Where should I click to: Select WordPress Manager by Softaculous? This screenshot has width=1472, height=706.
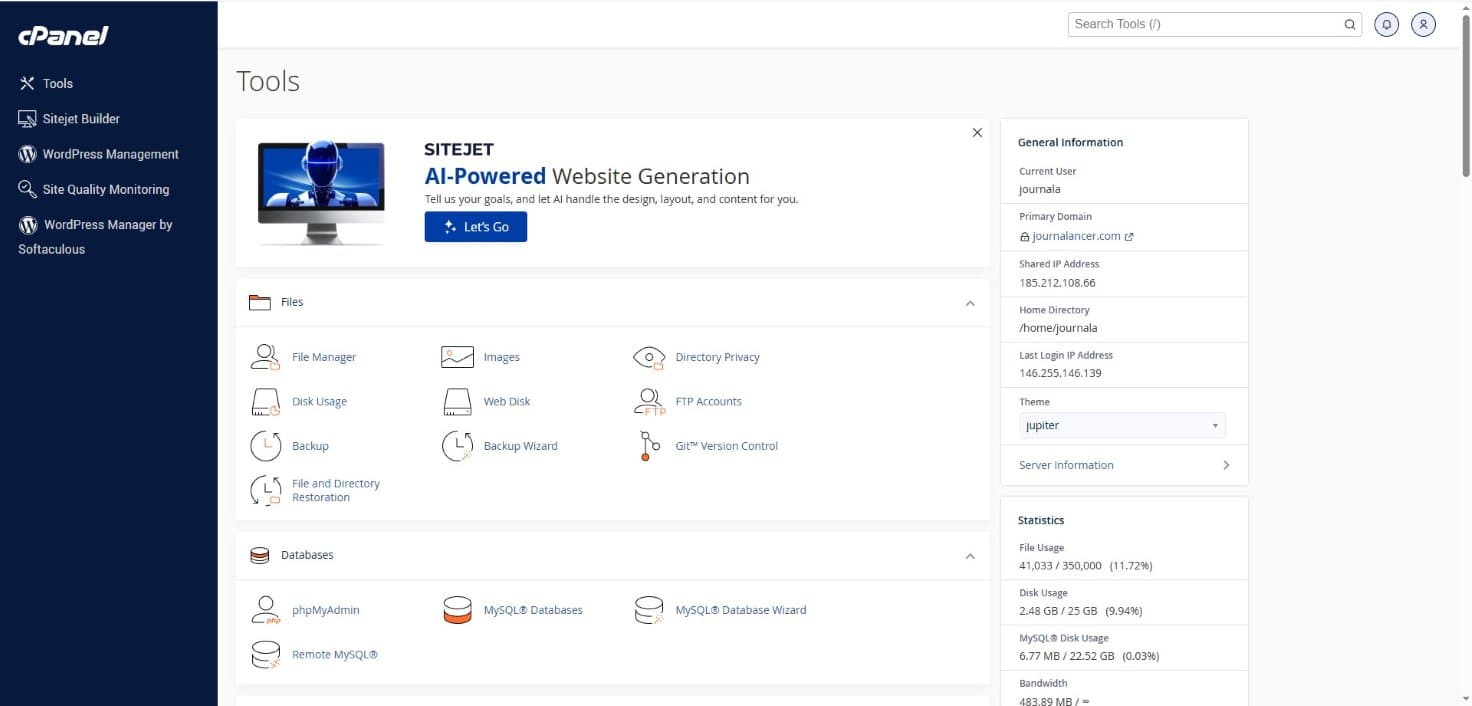[96, 237]
